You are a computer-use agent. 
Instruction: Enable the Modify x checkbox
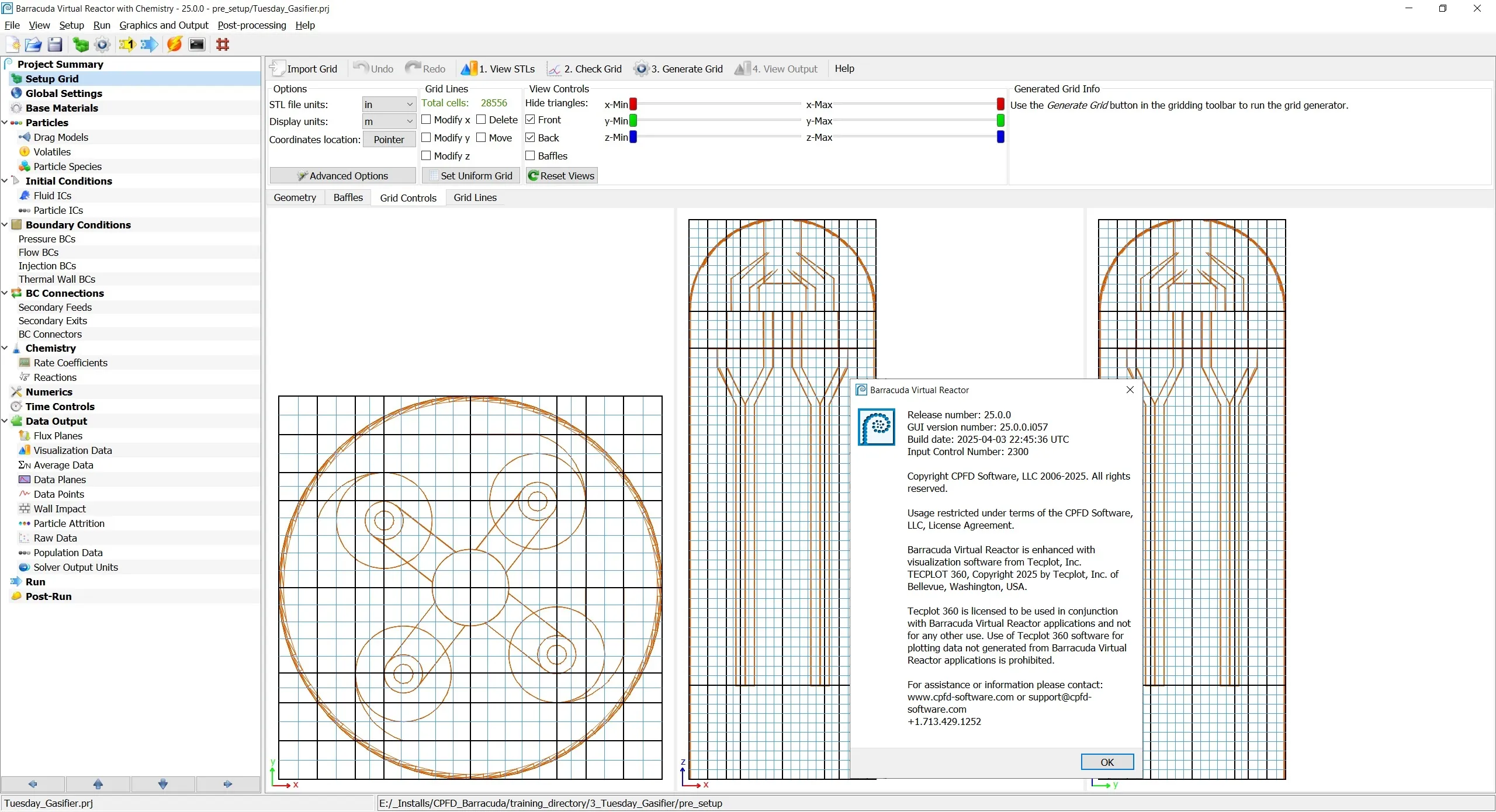426,120
